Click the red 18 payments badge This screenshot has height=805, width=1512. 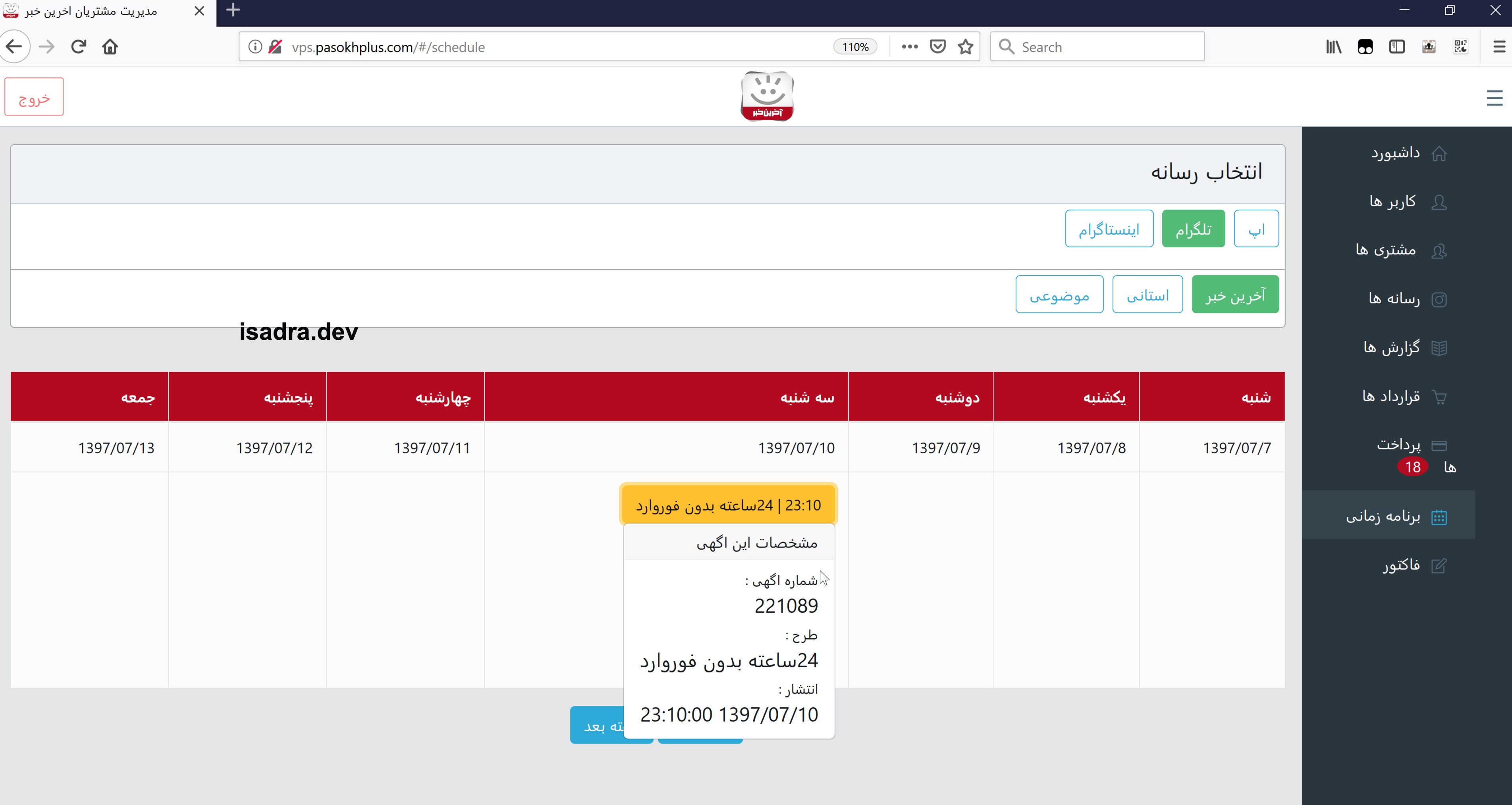(1412, 467)
